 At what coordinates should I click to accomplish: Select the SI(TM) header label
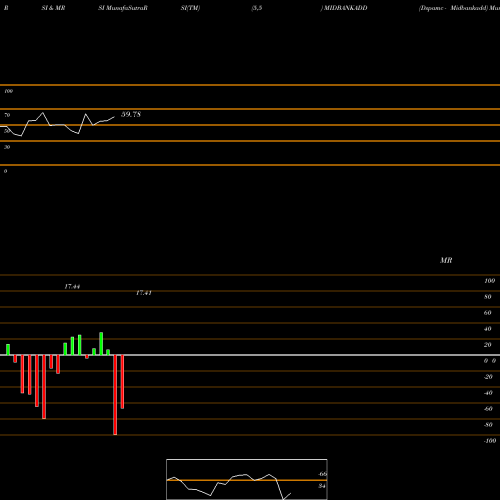190,8
